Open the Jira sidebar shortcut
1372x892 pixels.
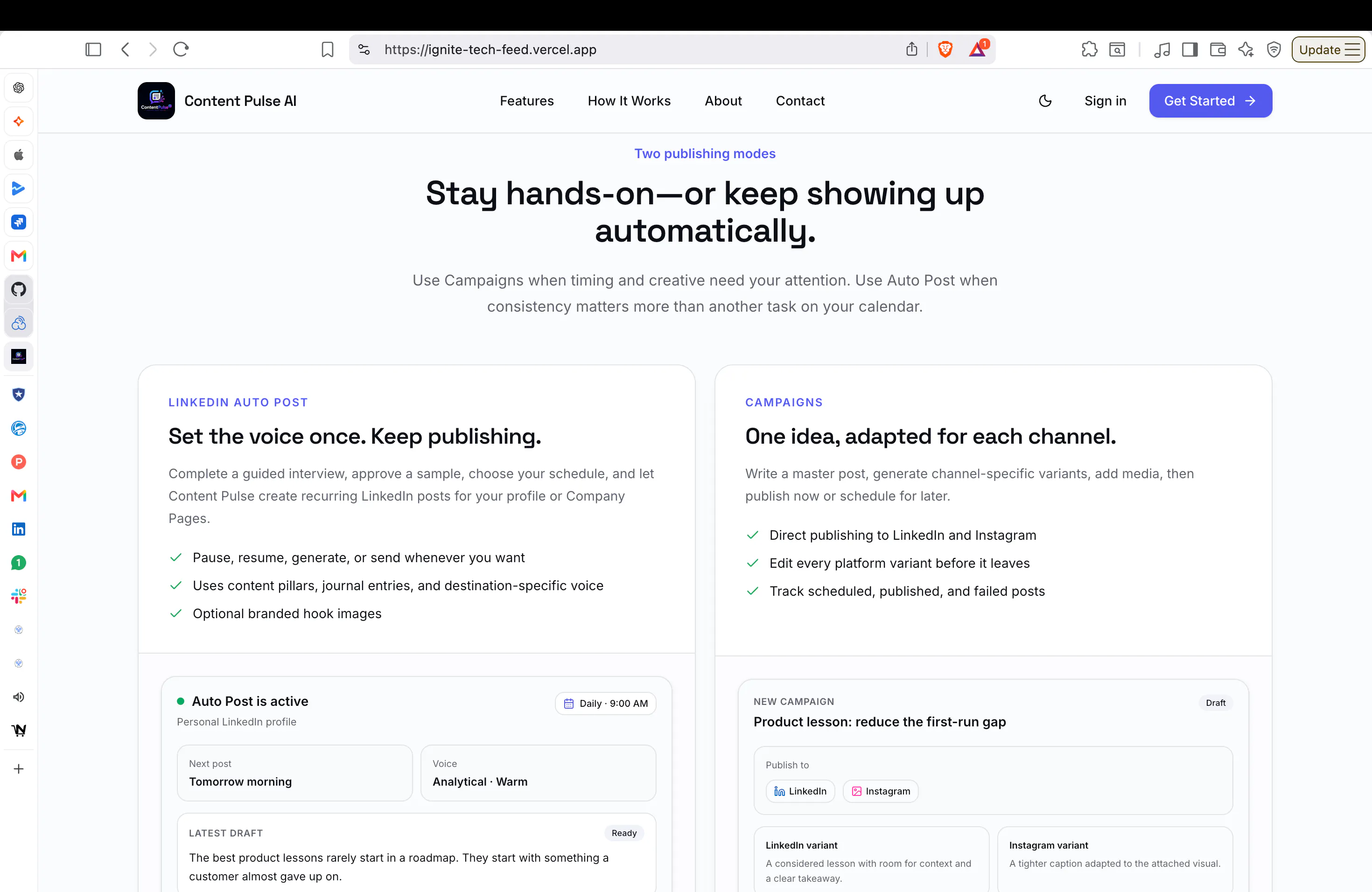[19, 223]
